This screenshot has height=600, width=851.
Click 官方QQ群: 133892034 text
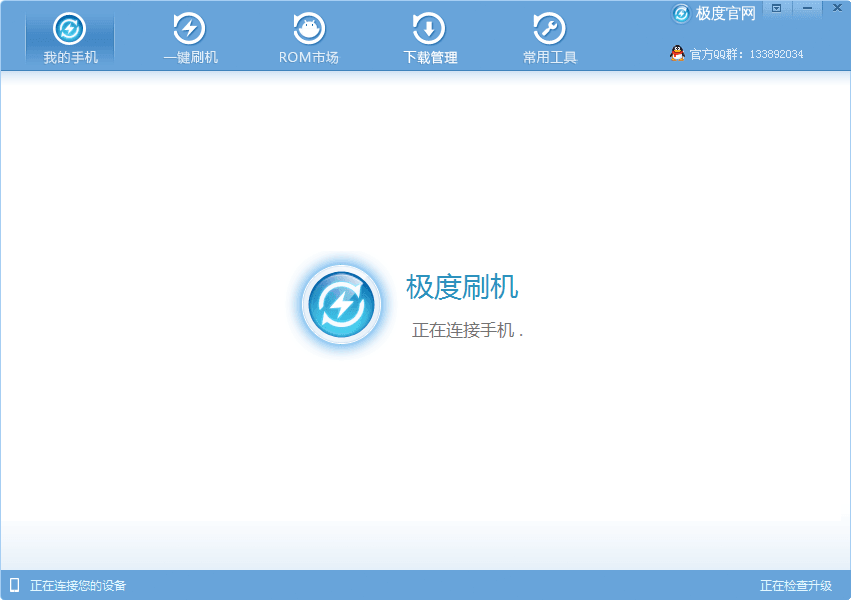pyautogui.click(x=746, y=54)
